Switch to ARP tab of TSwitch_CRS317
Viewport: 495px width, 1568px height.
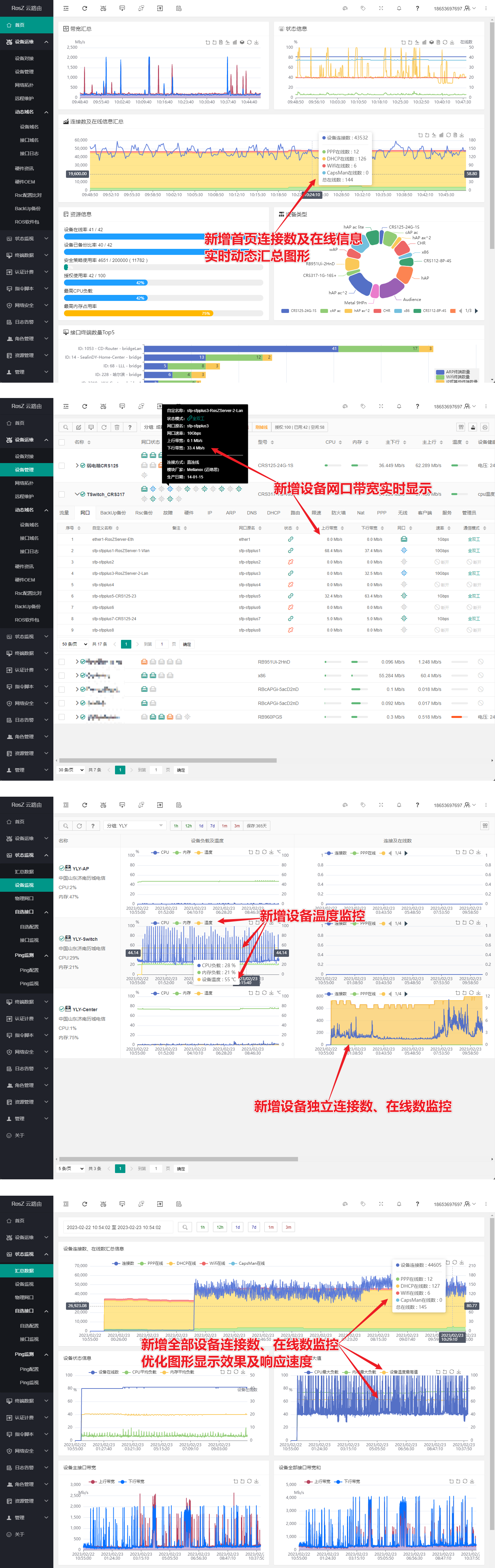tap(231, 512)
